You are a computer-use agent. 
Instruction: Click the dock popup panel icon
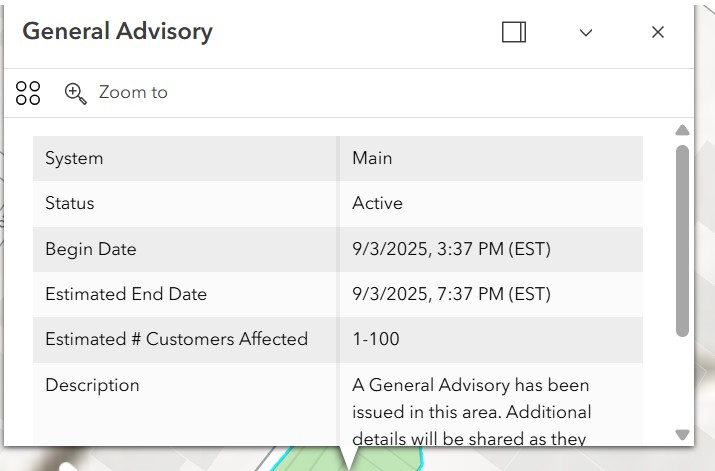(x=514, y=32)
